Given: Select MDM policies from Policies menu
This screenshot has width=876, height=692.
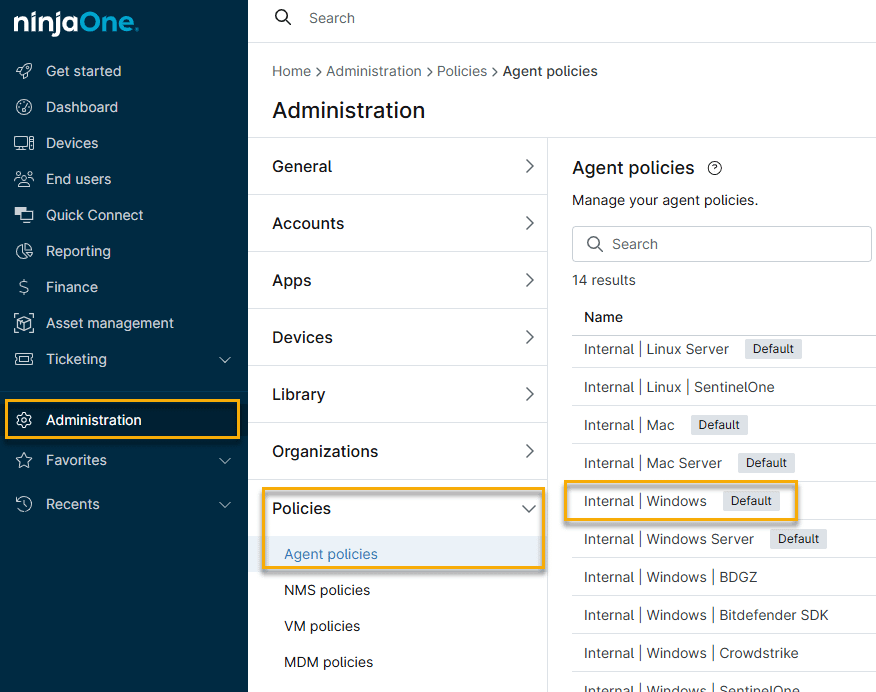Looking at the screenshot, I should point(328,662).
